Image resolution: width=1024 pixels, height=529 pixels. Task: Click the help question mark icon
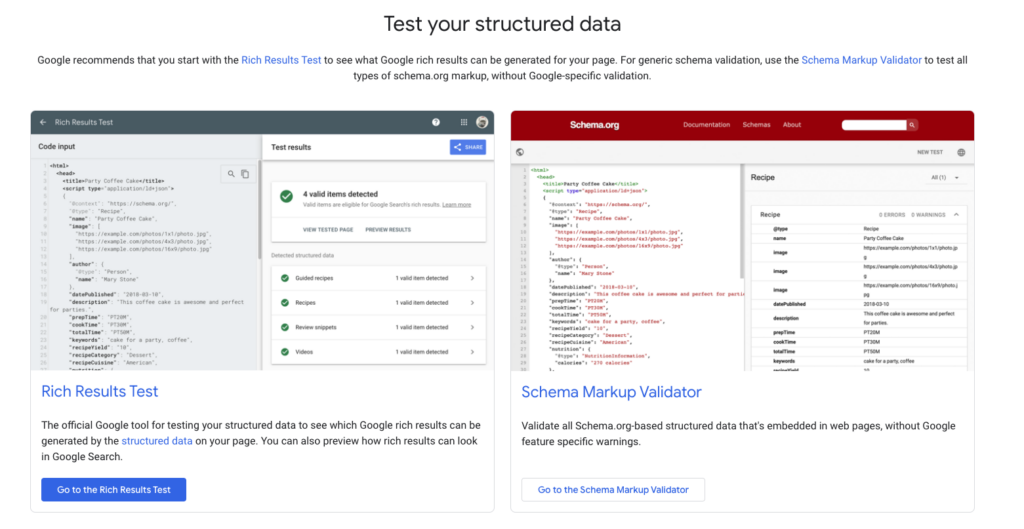point(436,122)
